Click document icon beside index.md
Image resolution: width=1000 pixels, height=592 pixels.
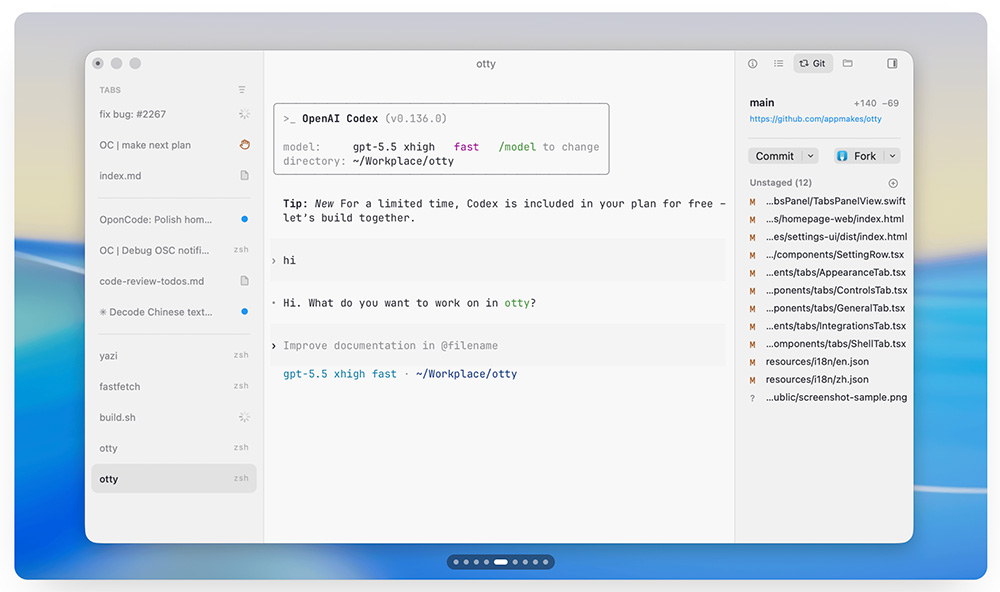(x=244, y=175)
